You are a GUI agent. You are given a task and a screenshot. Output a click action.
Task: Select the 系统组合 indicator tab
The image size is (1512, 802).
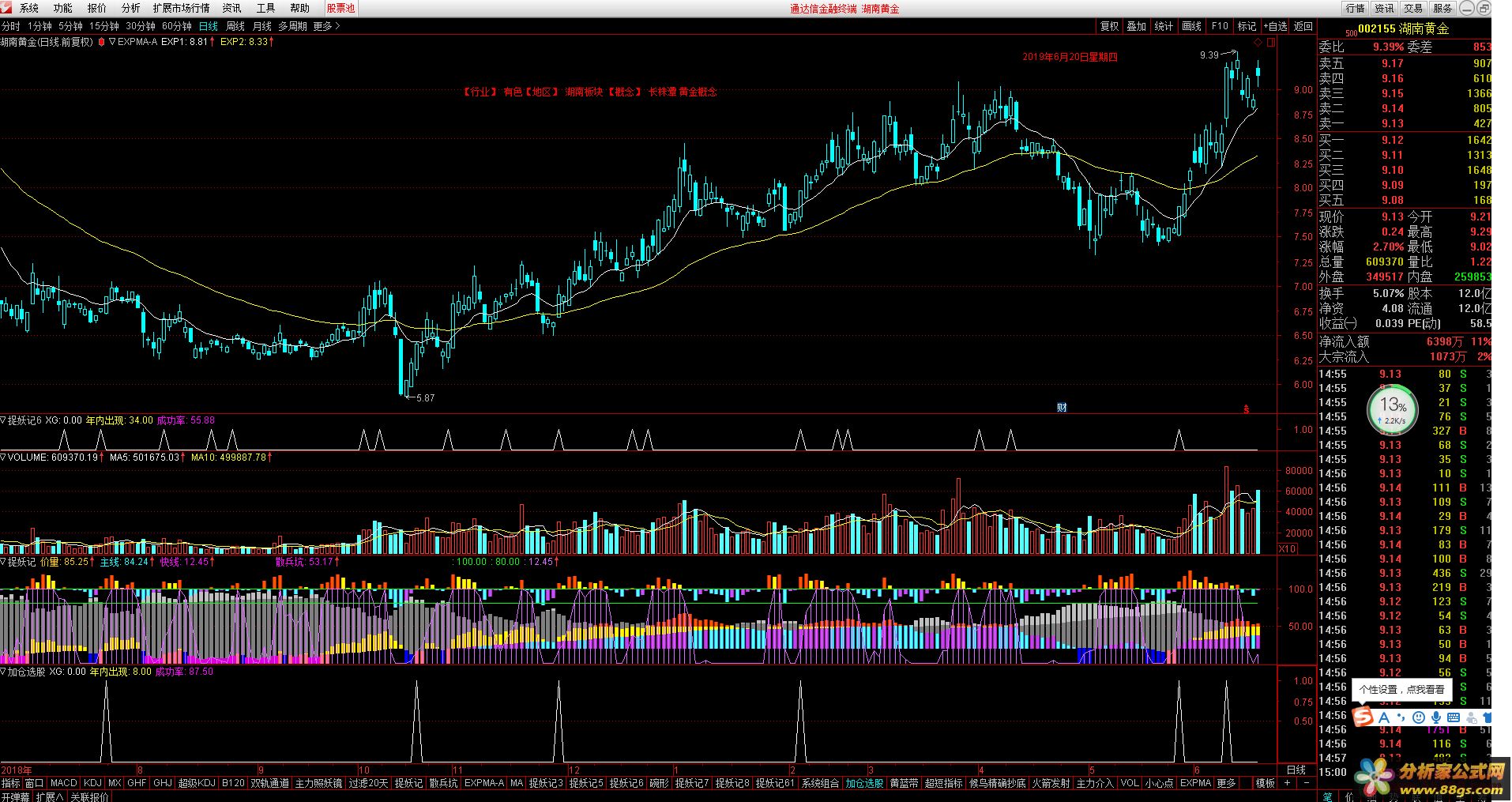820,783
